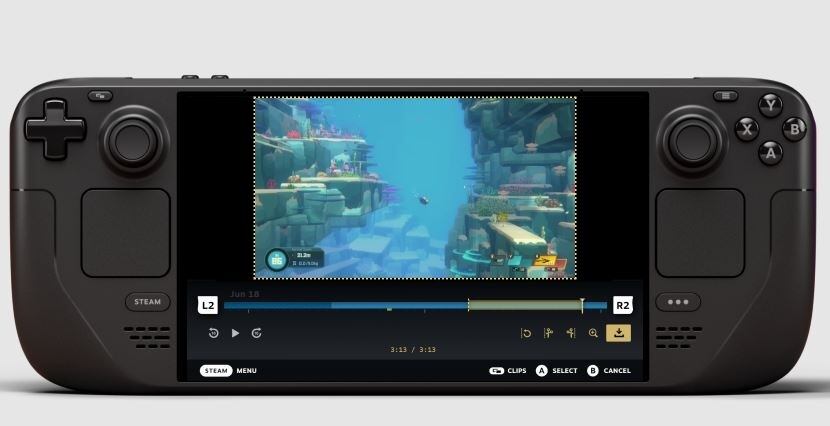Choose the A SELECT footer prompt

pyautogui.click(x=556, y=370)
